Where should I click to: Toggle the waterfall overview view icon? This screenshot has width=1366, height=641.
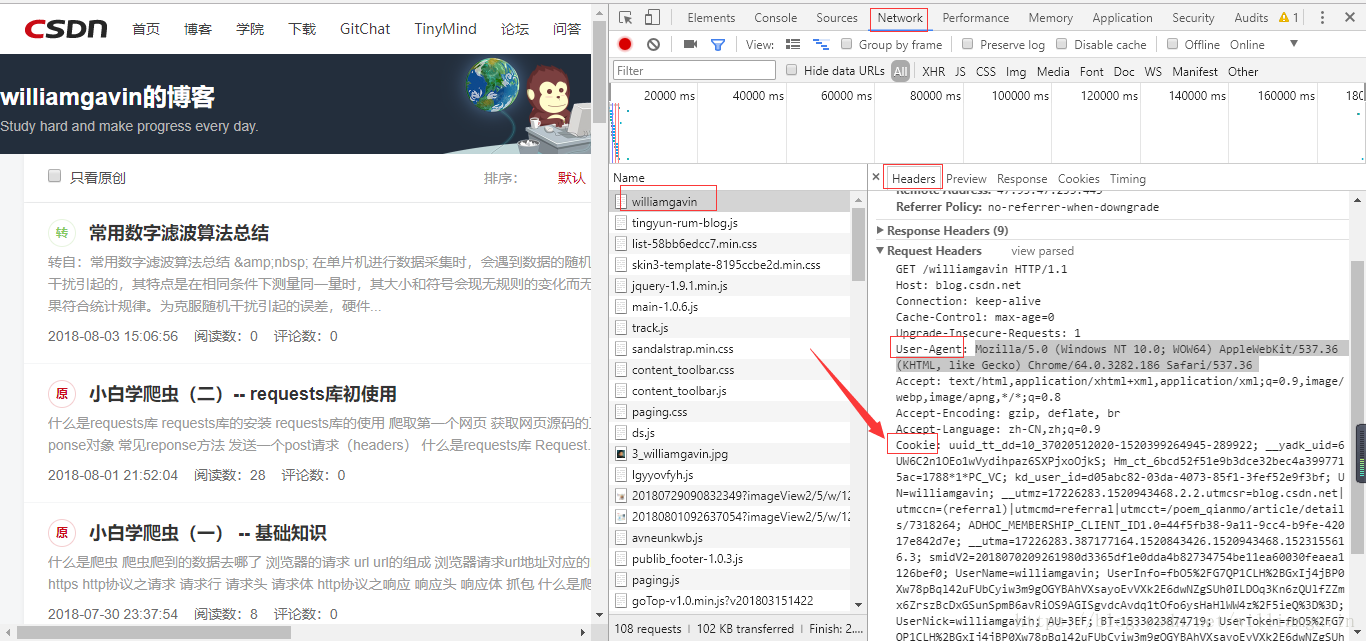coord(821,44)
